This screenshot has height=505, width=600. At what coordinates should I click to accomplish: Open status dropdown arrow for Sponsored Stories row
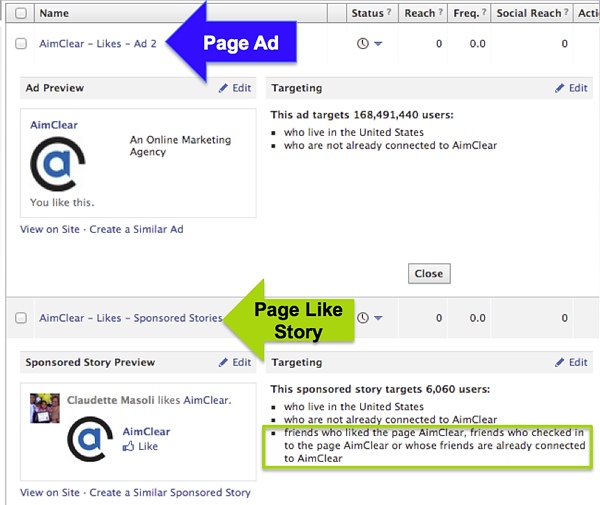coord(378,318)
